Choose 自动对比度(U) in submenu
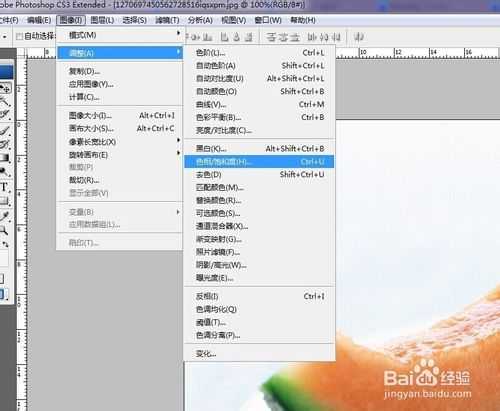Image resolution: width=500 pixels, height=411 pixels. (259, 79)
